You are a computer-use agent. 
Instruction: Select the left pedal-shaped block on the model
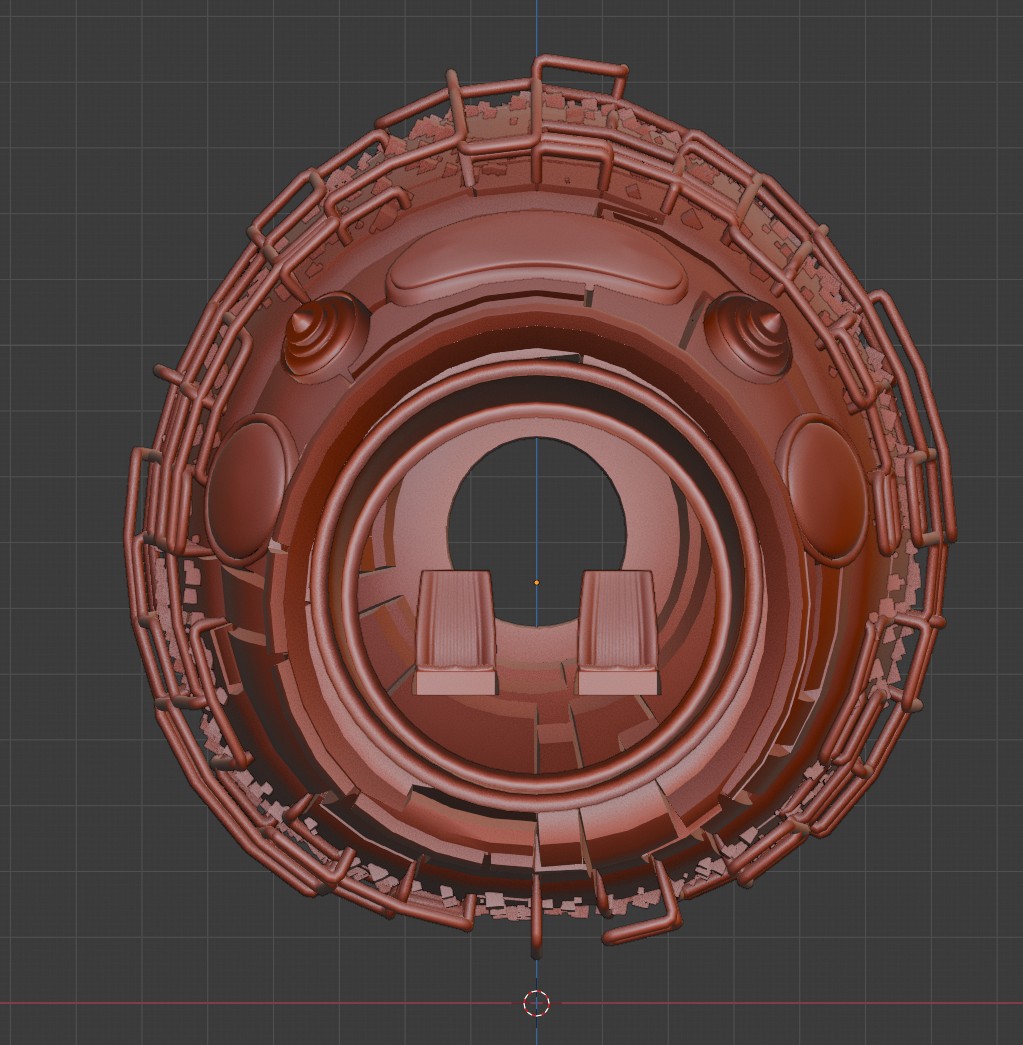[x=456, y=632]
